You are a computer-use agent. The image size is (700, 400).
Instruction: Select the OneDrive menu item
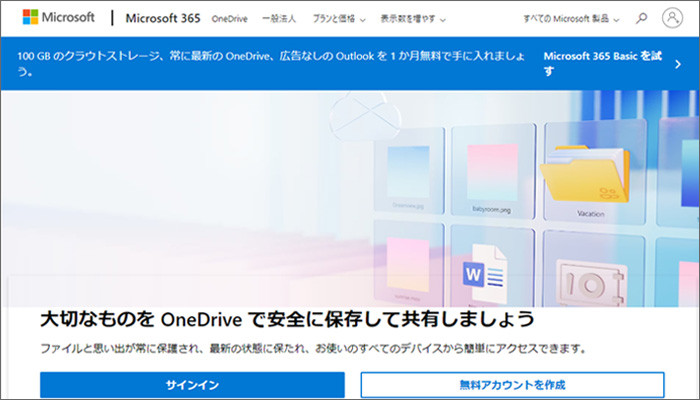[229, 19]
